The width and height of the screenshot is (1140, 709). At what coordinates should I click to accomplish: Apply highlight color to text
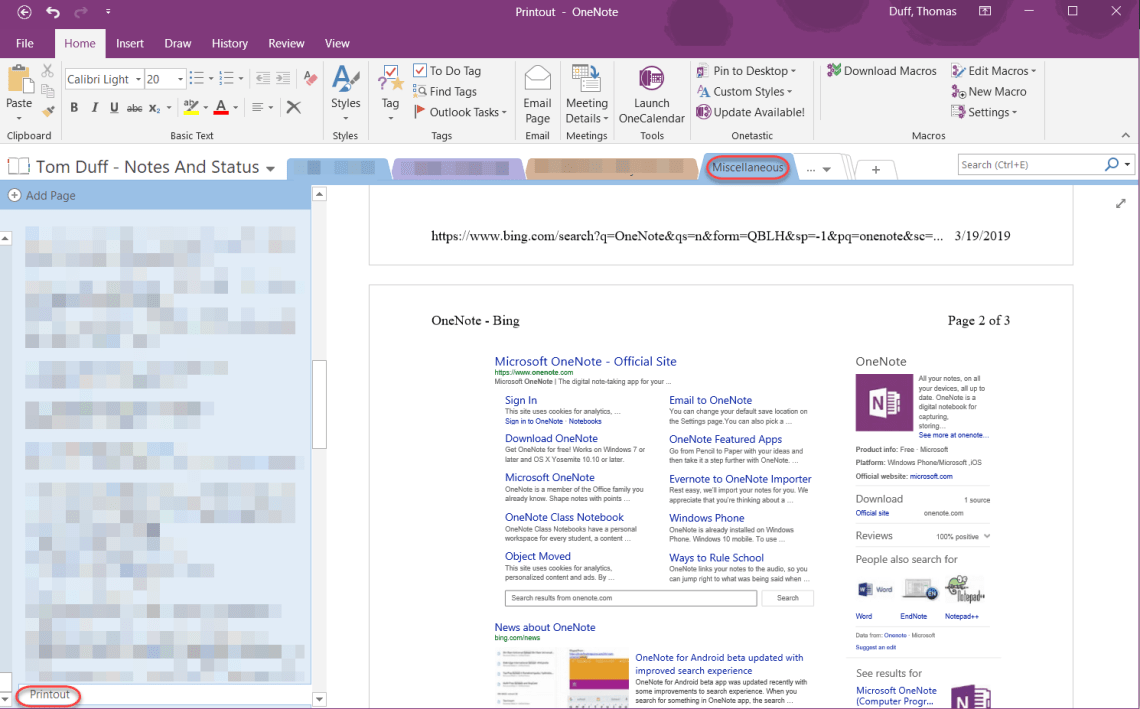pos(192,107)
